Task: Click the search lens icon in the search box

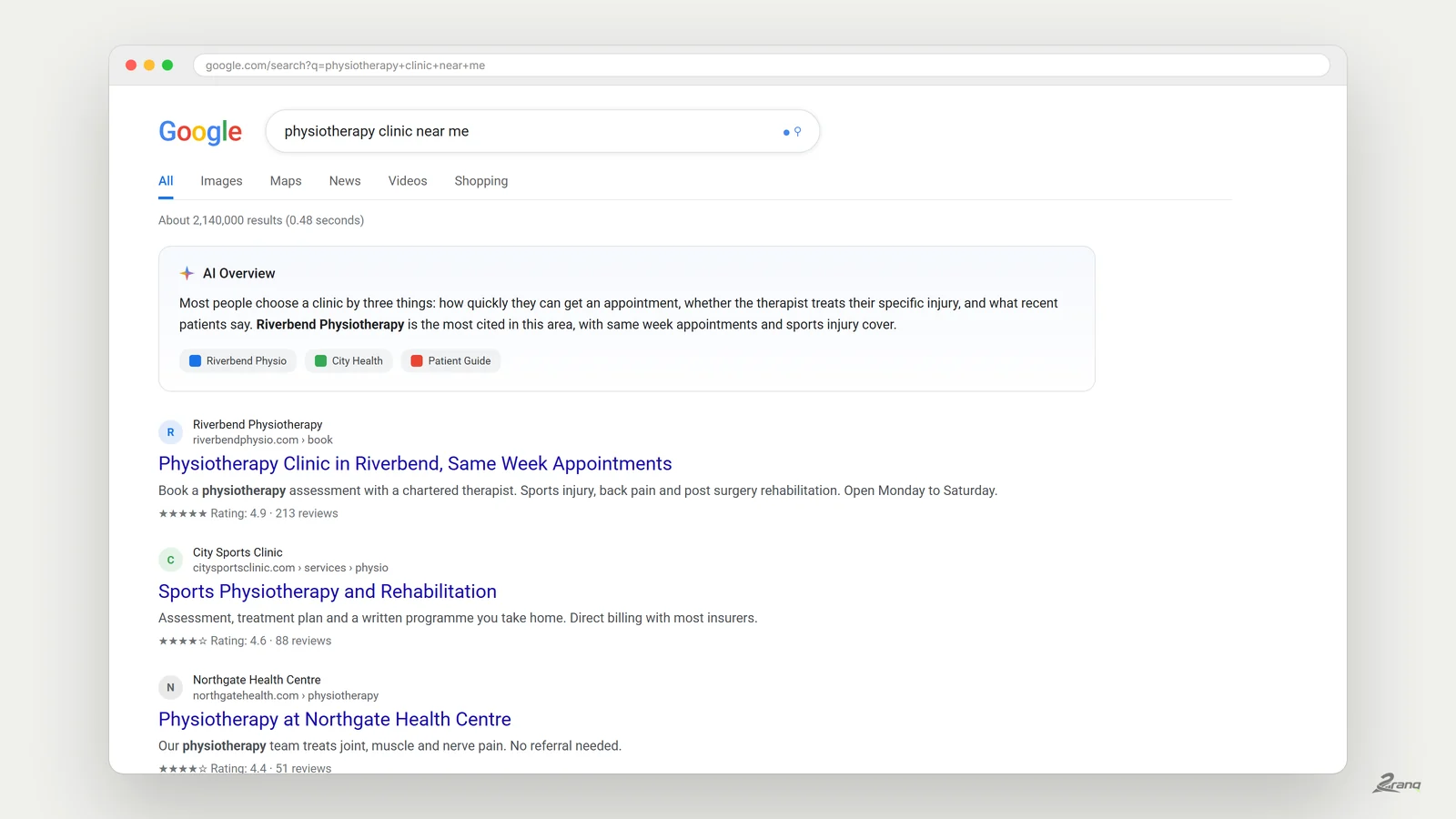Action: [x=797, y=132]
